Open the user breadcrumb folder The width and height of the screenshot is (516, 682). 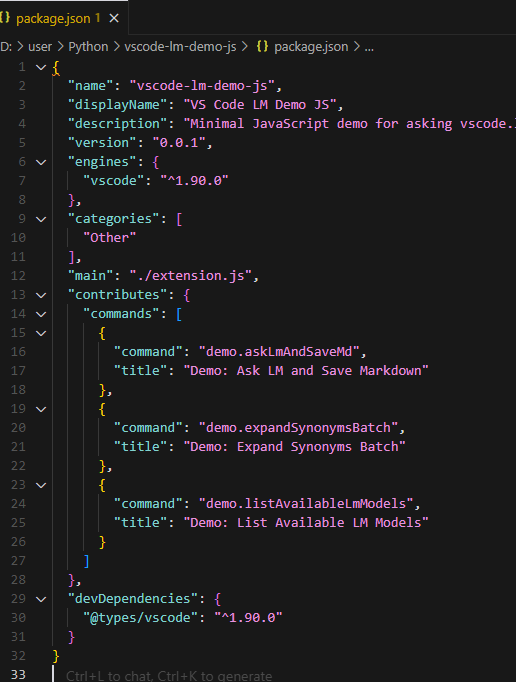(x=40, y=47)
